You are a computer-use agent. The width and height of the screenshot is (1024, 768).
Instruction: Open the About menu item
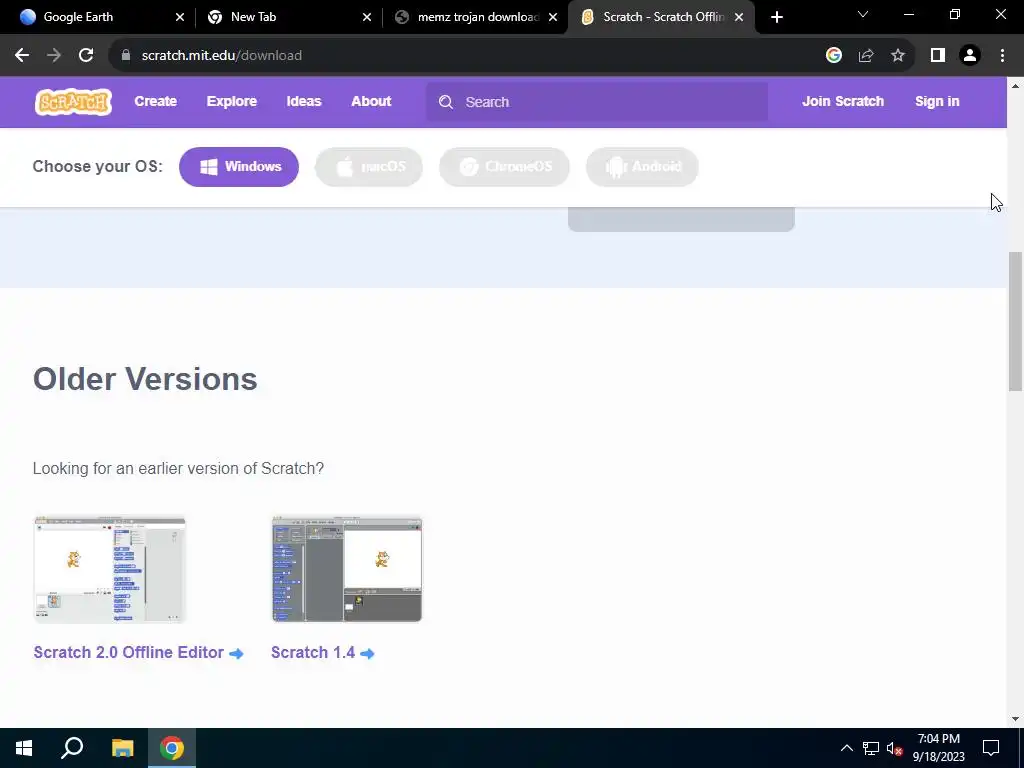[x=371, y=102]
